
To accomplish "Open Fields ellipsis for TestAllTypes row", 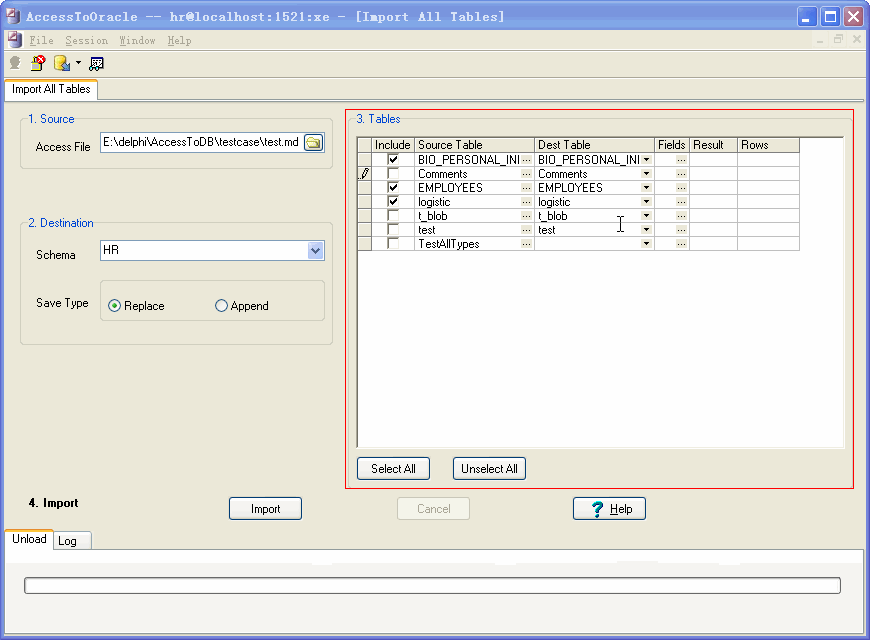I will click(x=681, y=243).
